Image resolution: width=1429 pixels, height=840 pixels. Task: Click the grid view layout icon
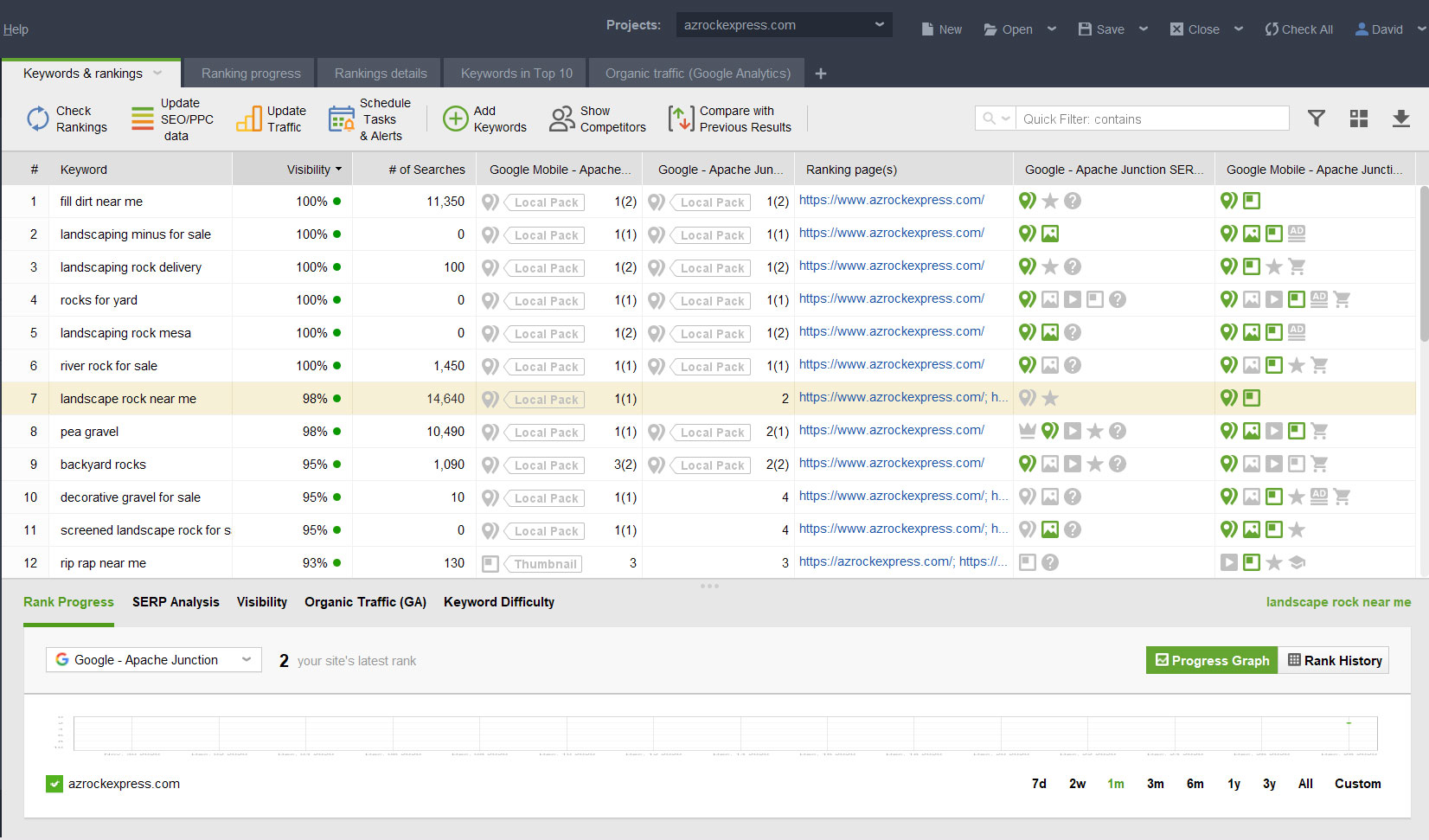1359,119
